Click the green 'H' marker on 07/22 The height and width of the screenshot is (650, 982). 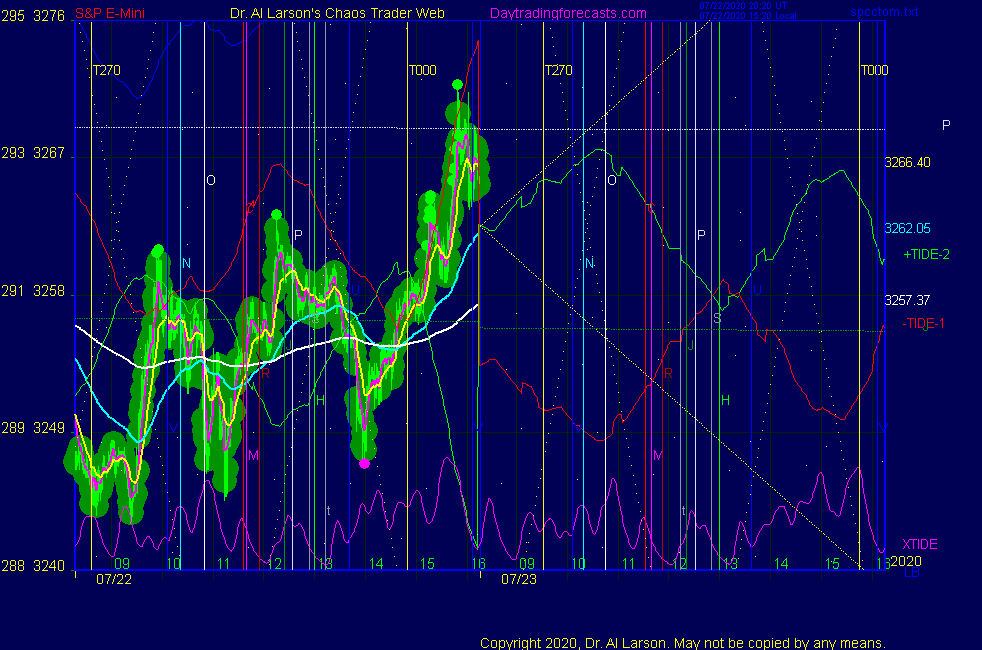tap(321, 401)
